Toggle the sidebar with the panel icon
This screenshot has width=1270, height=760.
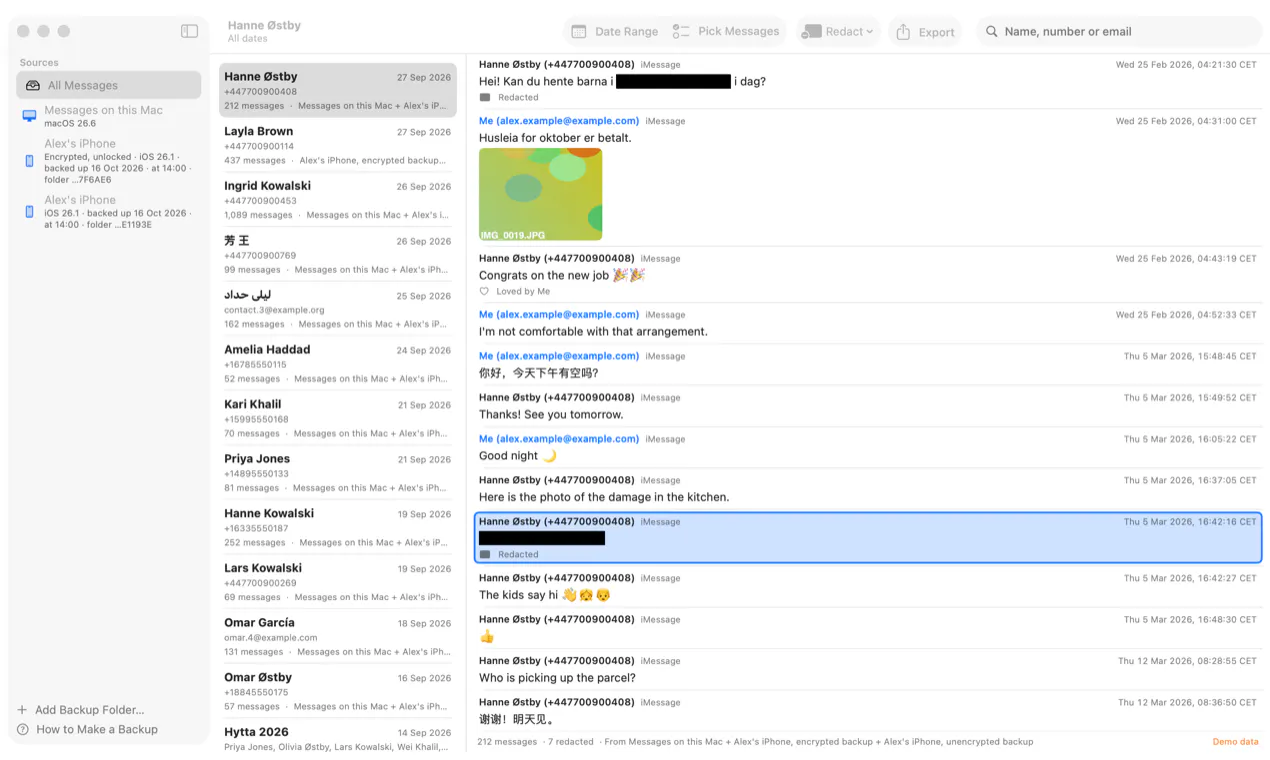point(189,31)
